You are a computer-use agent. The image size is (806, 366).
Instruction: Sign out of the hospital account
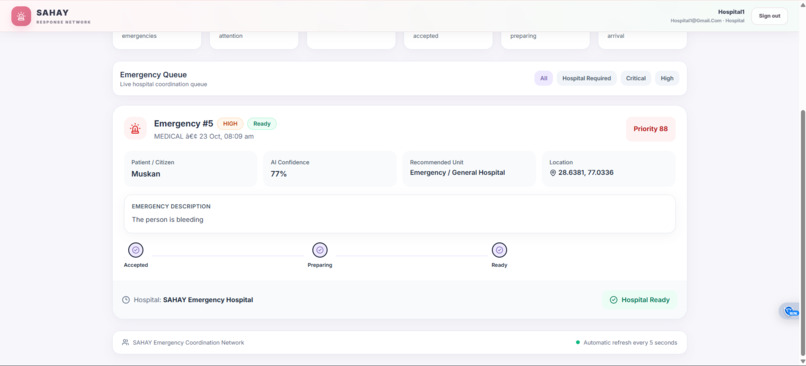pos(770,16)
